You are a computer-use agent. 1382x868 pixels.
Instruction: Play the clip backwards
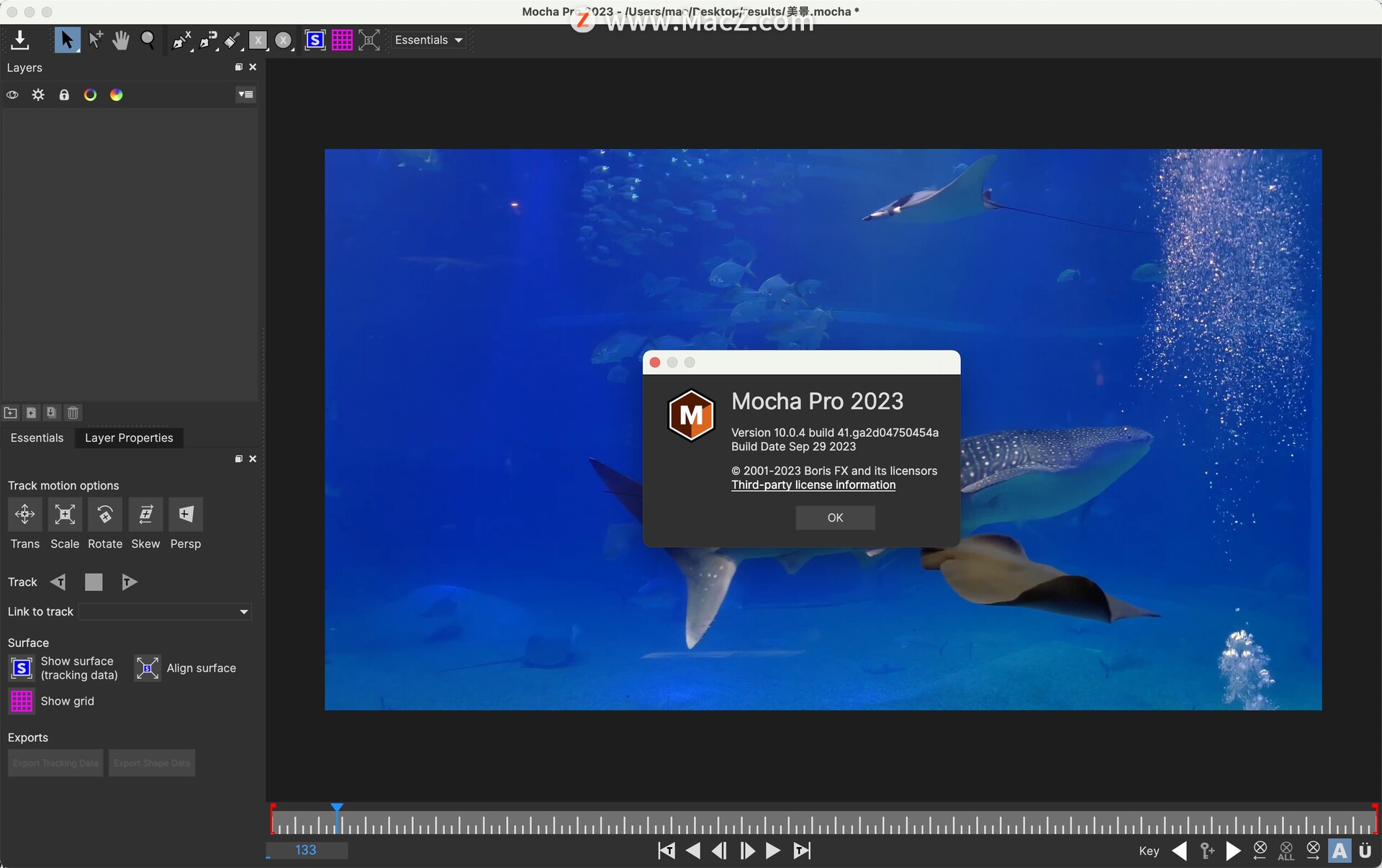point(693,851)
